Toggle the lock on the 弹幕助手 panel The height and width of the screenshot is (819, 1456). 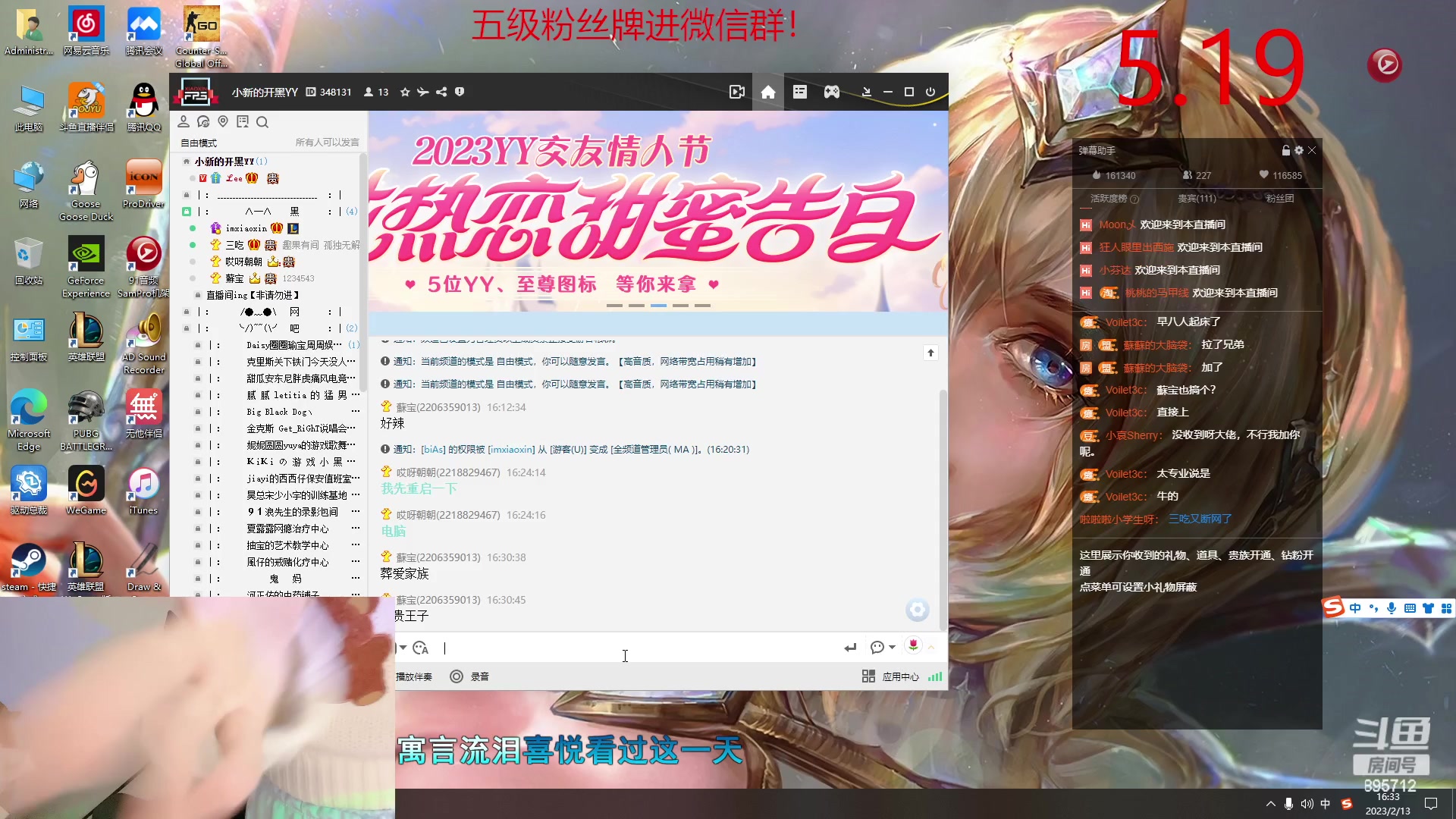click(x=1285, y=150)
